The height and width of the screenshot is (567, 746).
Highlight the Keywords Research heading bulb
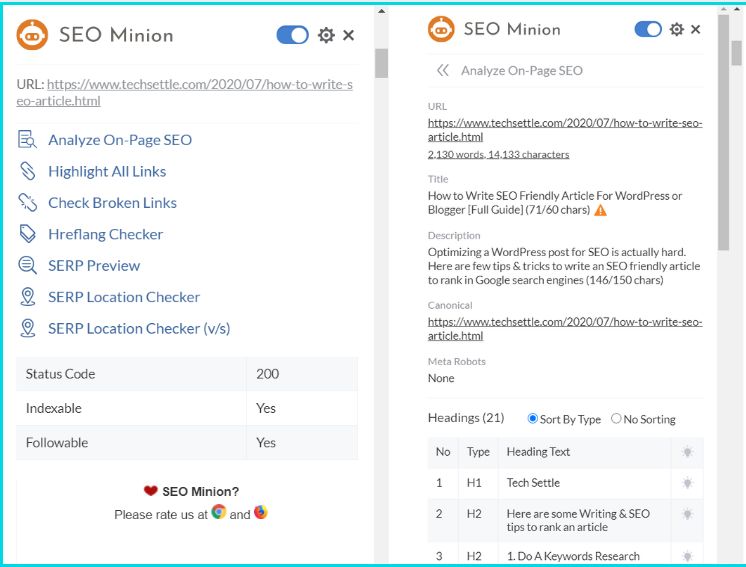687,555
